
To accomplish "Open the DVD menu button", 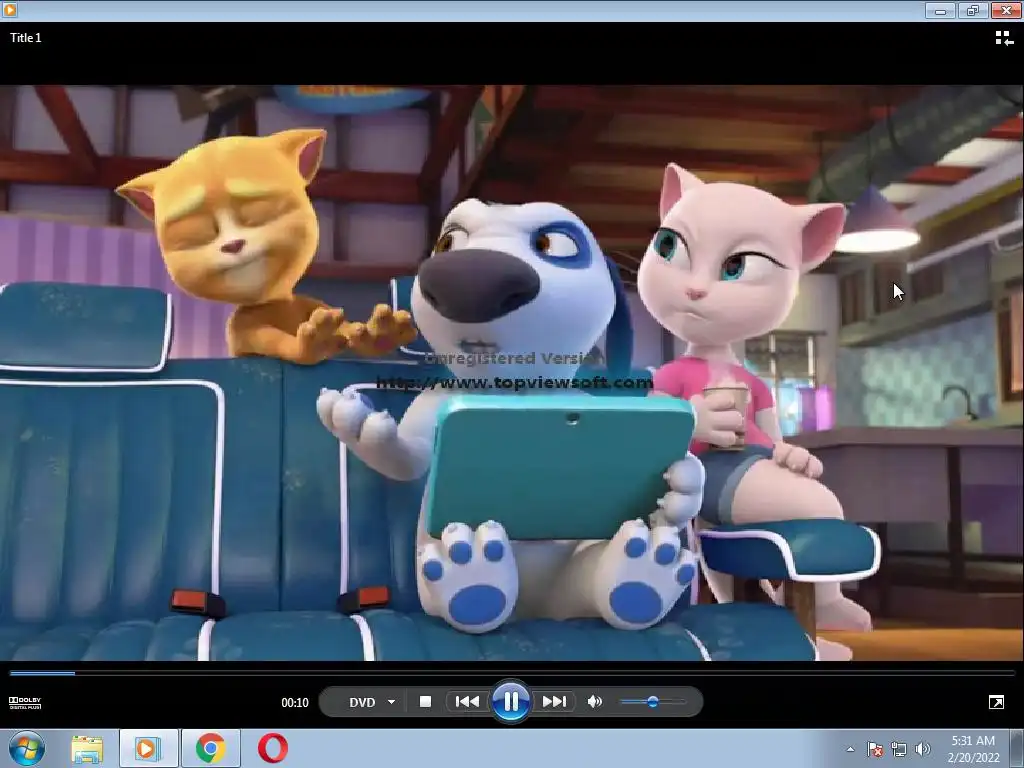I will click(362, 702).
